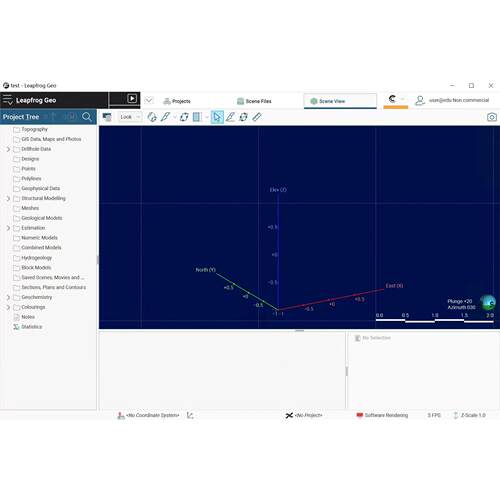The width and height of the screenshot is (500, 500).
Task: Activate the Select objects arrow tool
Action: pos(217,117)
